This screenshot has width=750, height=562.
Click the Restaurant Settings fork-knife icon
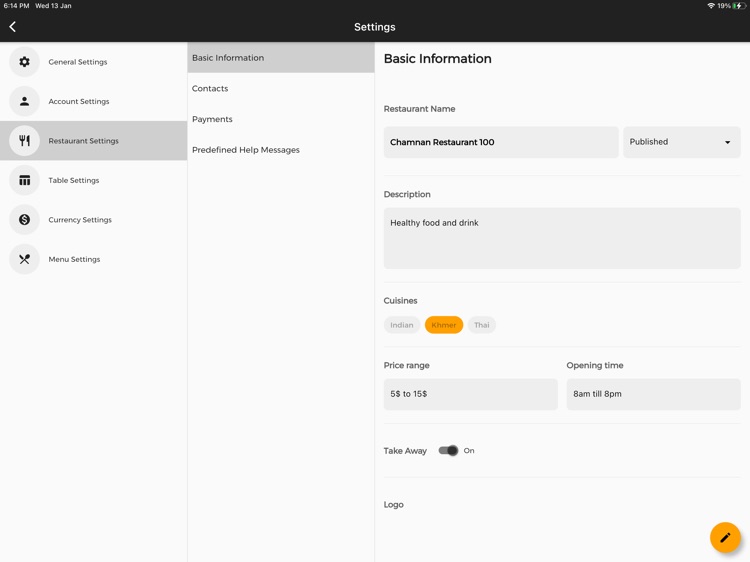coord(24,141)
